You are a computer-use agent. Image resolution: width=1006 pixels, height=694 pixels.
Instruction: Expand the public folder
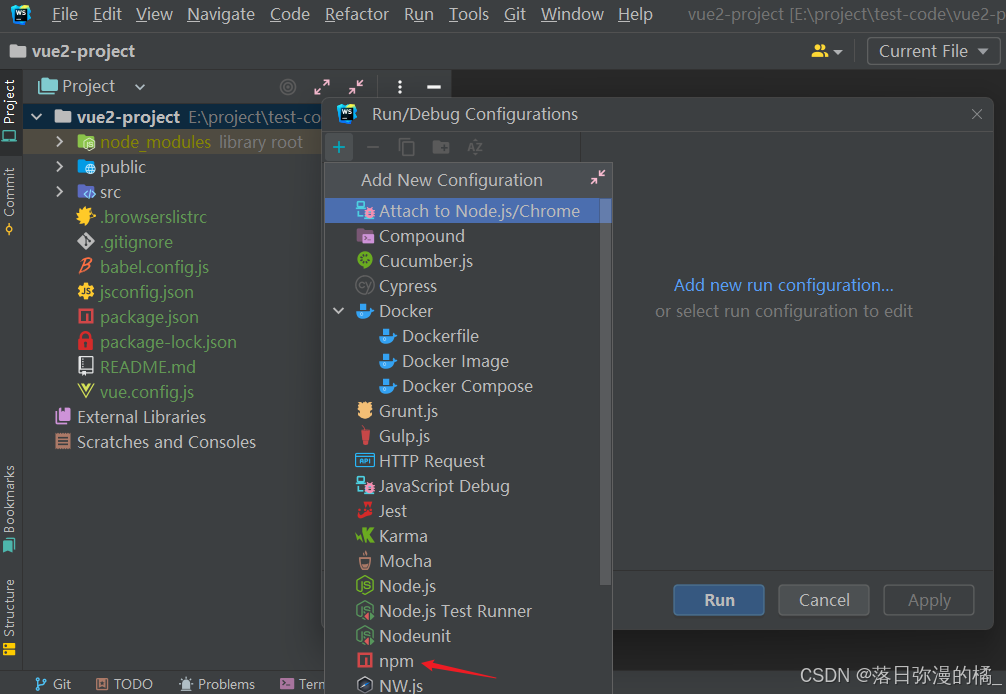60,166
